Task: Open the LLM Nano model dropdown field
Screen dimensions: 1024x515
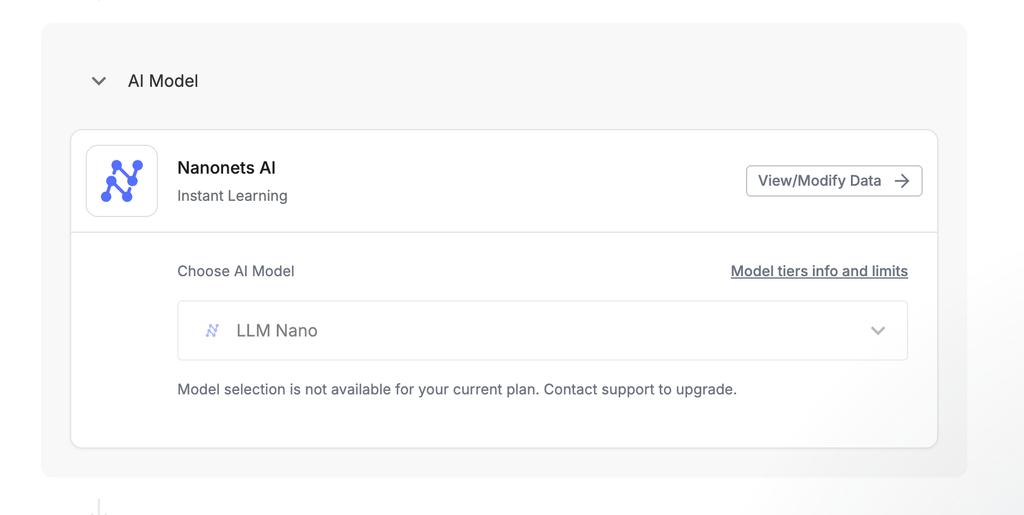Action: click(542, 331)
